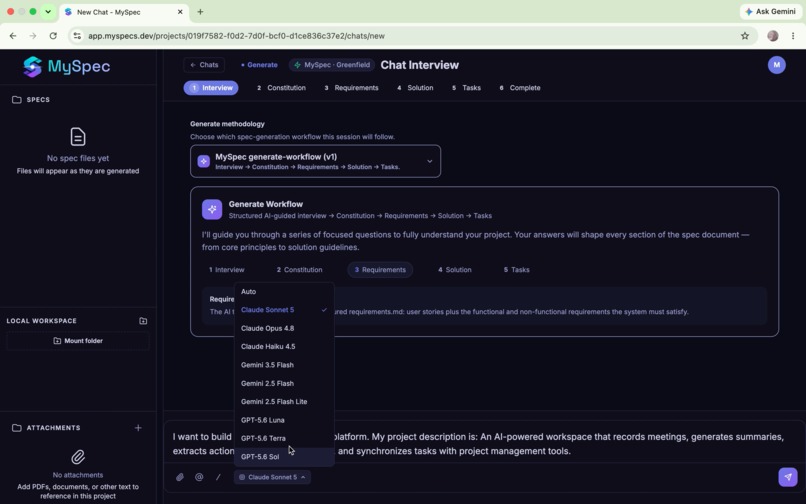Select 5 Tasks inside Generate Workflow card
This screenshot has width=806, height=504.
516,269
